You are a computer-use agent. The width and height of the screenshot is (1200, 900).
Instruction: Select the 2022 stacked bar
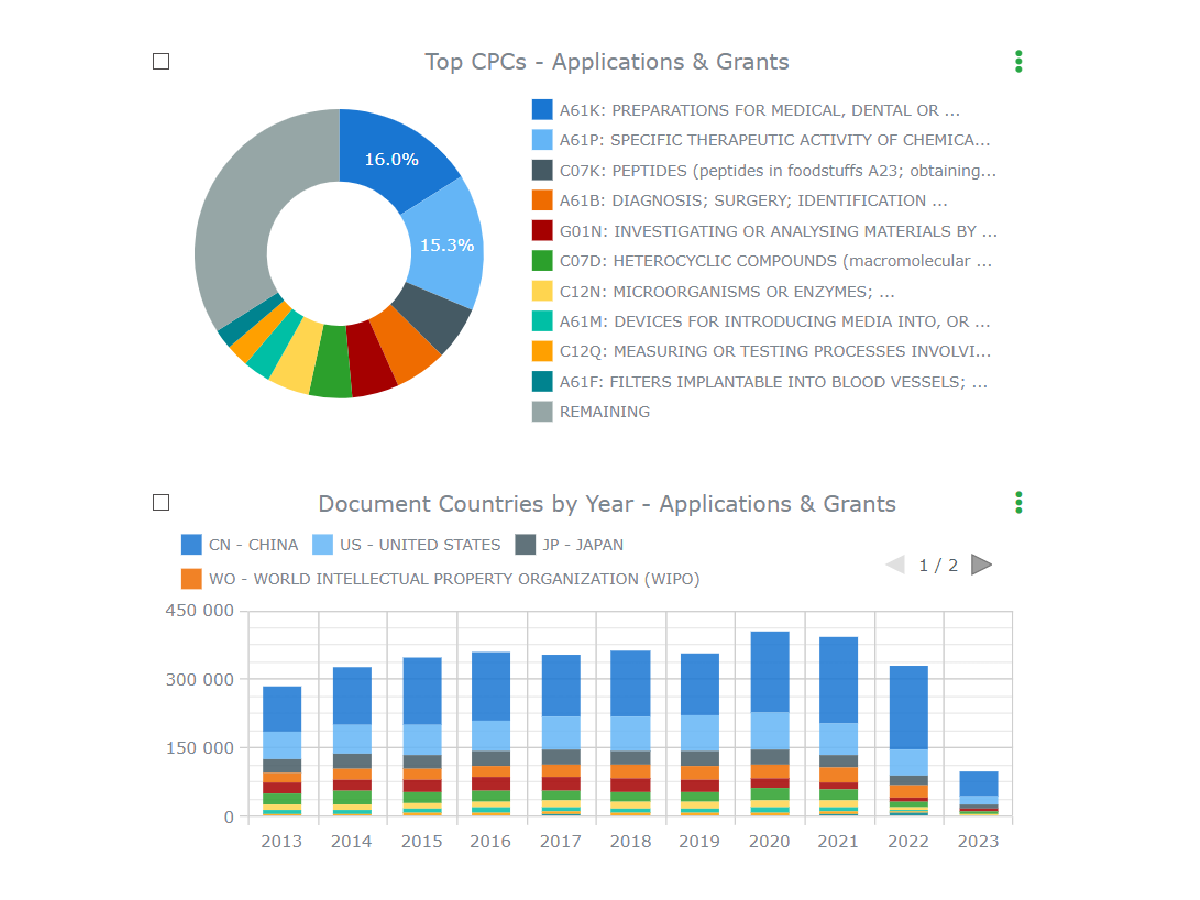[x=909, y=741]
